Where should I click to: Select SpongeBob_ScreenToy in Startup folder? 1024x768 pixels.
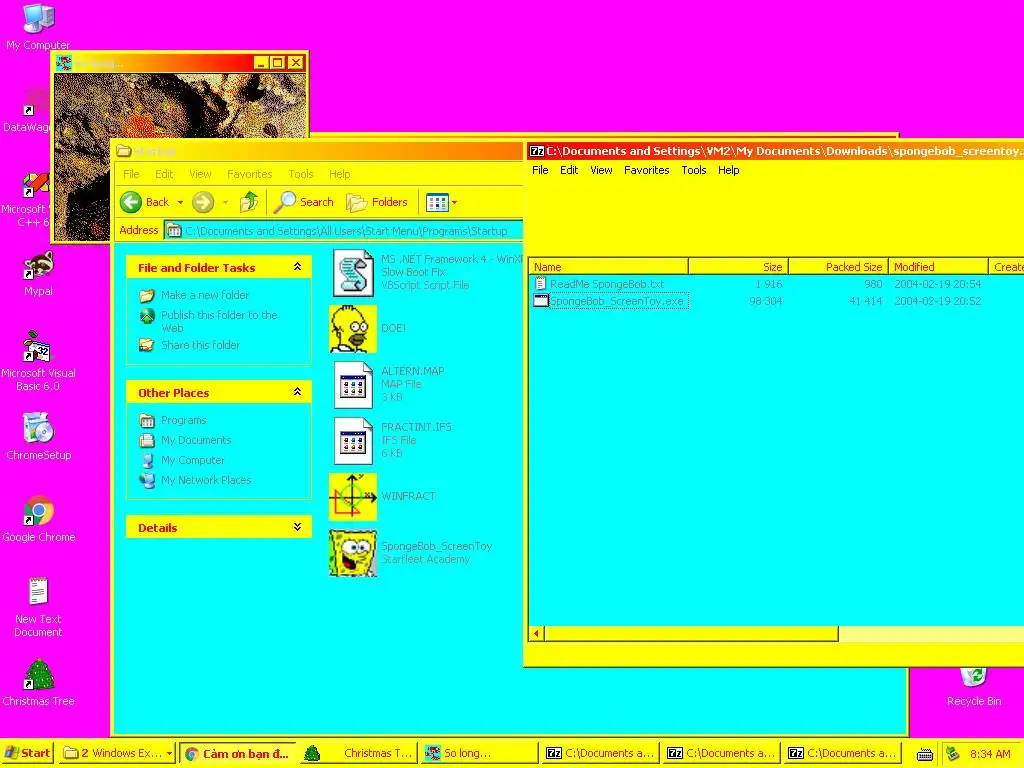coord(353,552)
